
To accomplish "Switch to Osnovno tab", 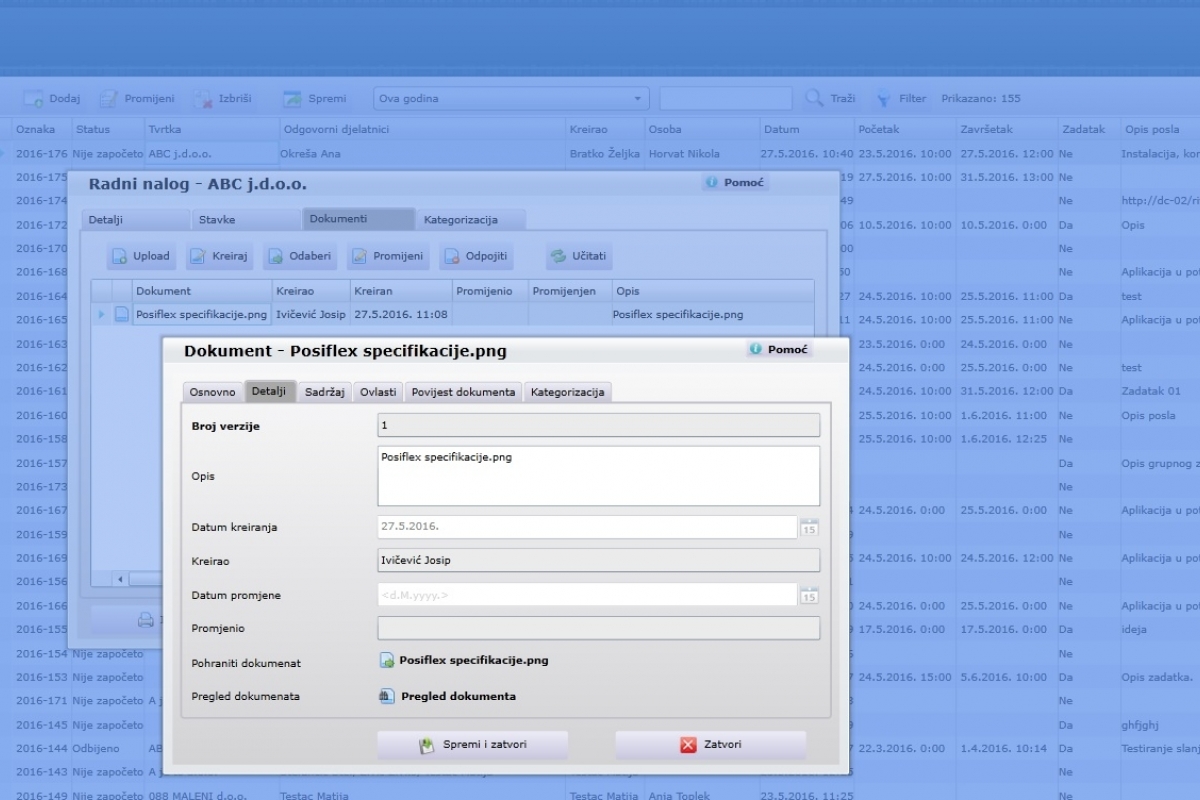I will [x=212, y=392].
